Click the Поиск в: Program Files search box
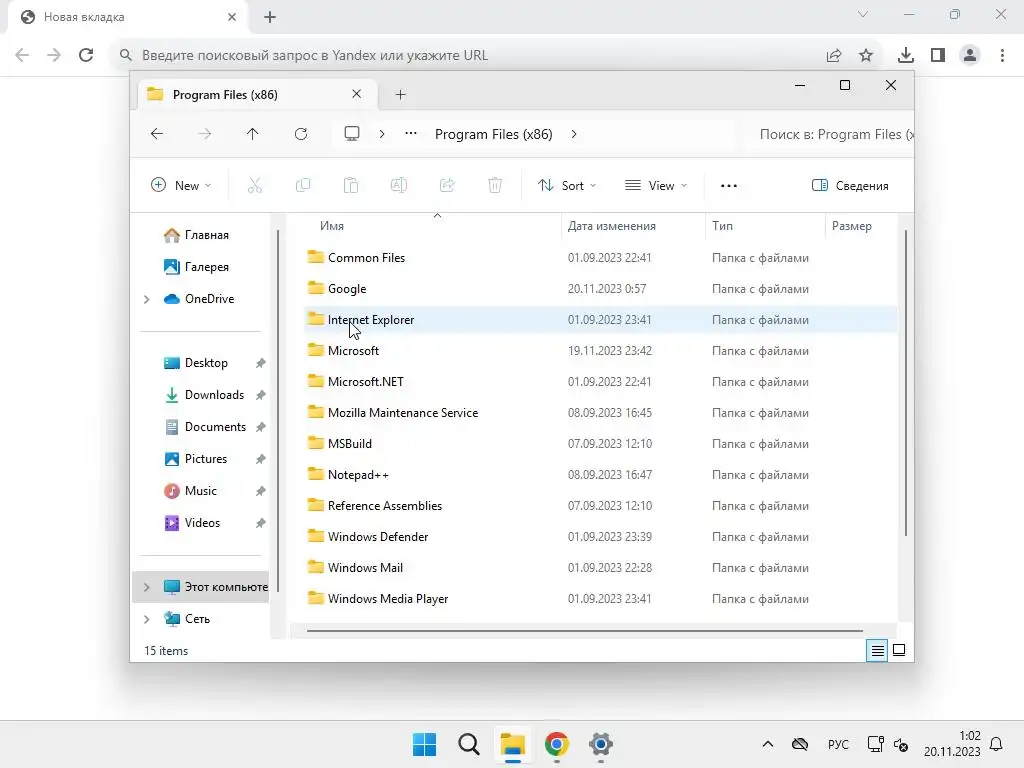1024x768 pixels. (829, 134)
